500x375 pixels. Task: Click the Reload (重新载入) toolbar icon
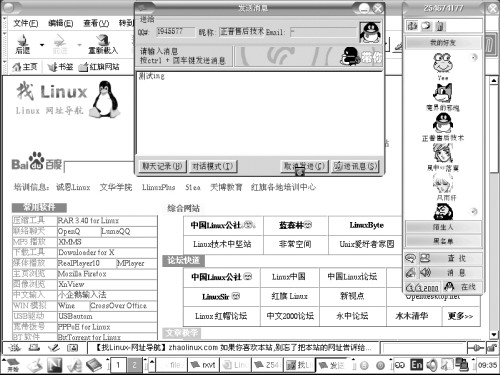click(x=103, y=44)
